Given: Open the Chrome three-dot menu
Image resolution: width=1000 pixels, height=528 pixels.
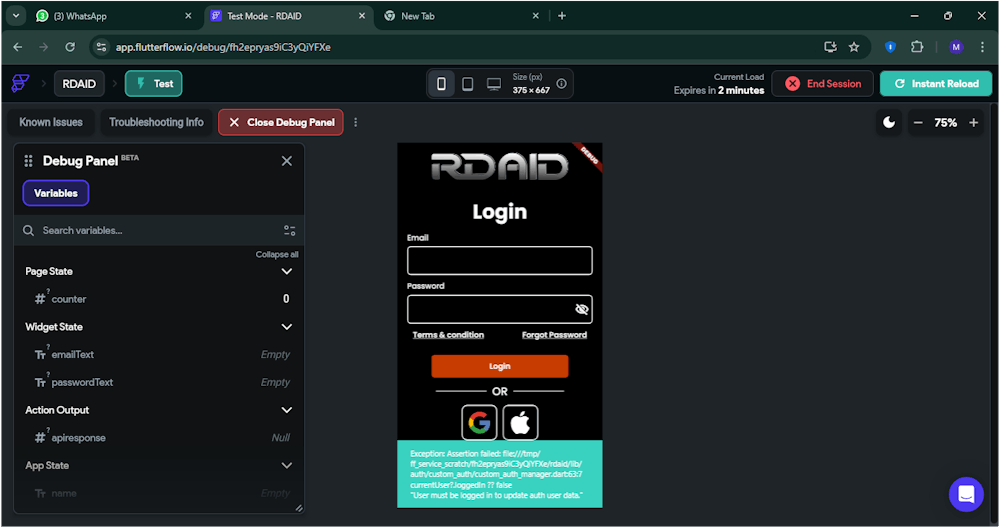Looking at the screenshot, I should click(982, 47).
